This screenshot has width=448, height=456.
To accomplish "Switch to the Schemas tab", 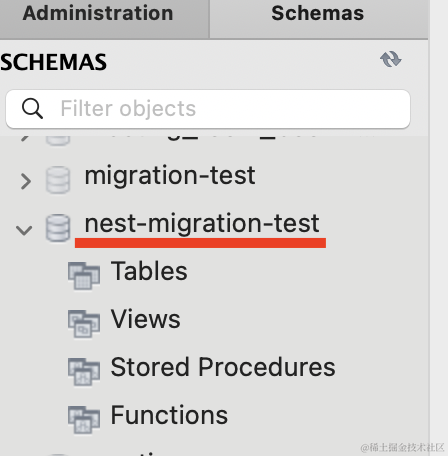I will point(318,13).
